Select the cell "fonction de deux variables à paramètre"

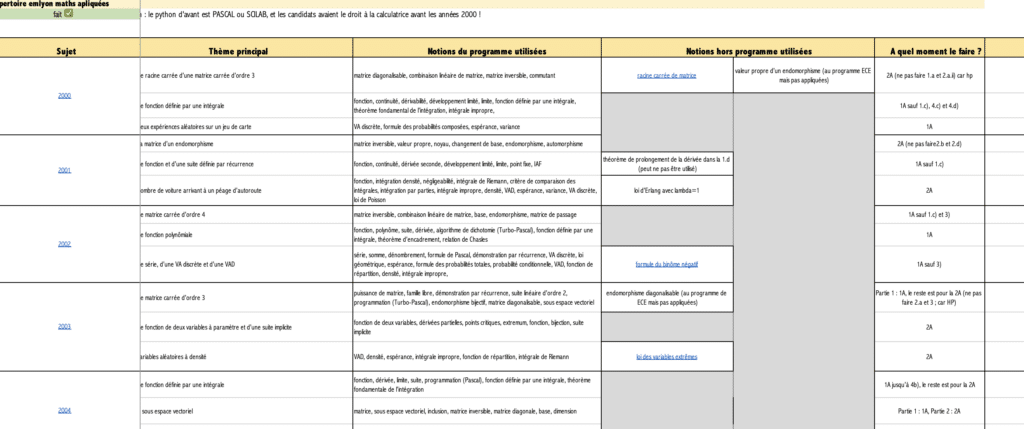[x=246, y=327]
